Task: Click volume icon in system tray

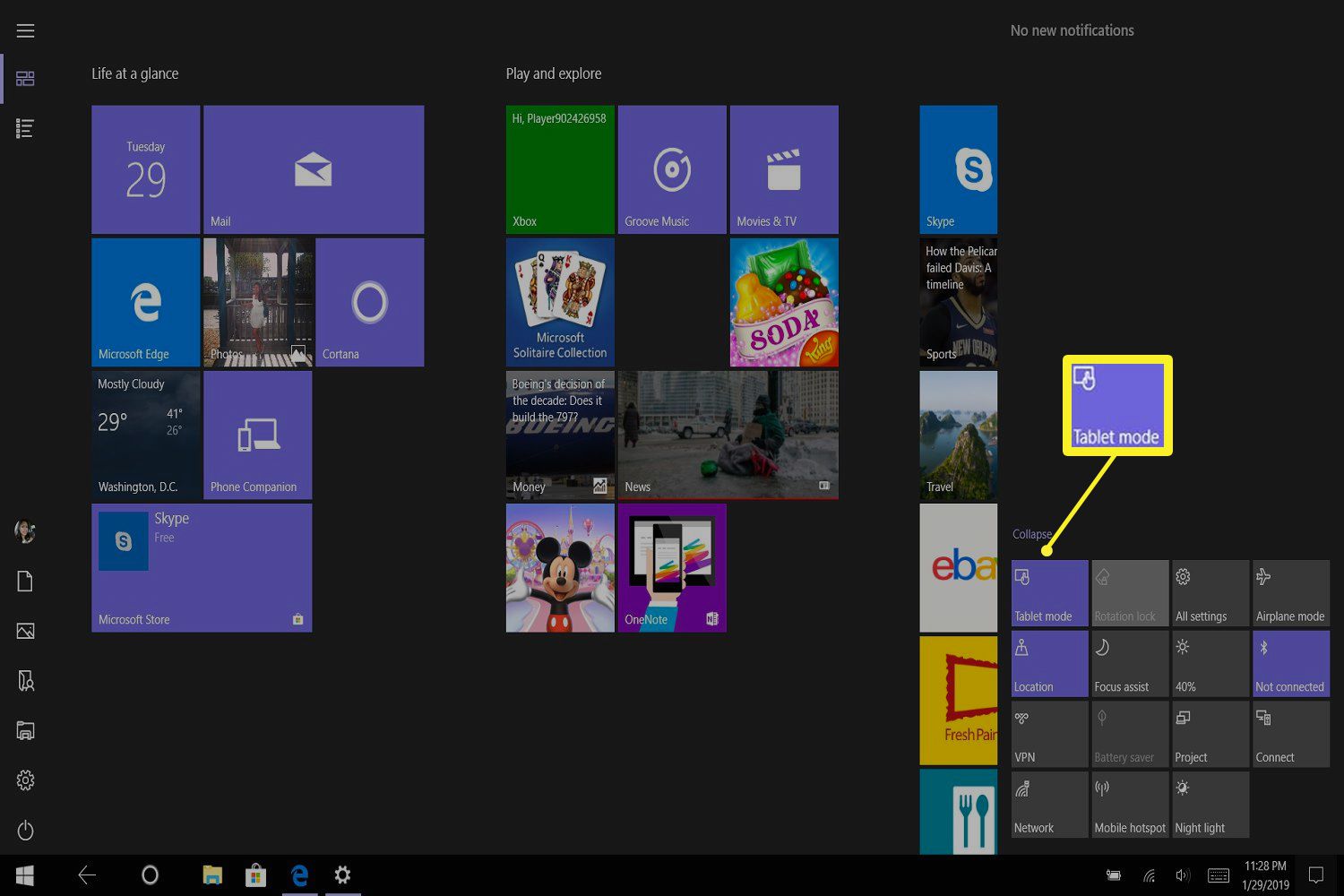Action: click(x=1183, y=875)
